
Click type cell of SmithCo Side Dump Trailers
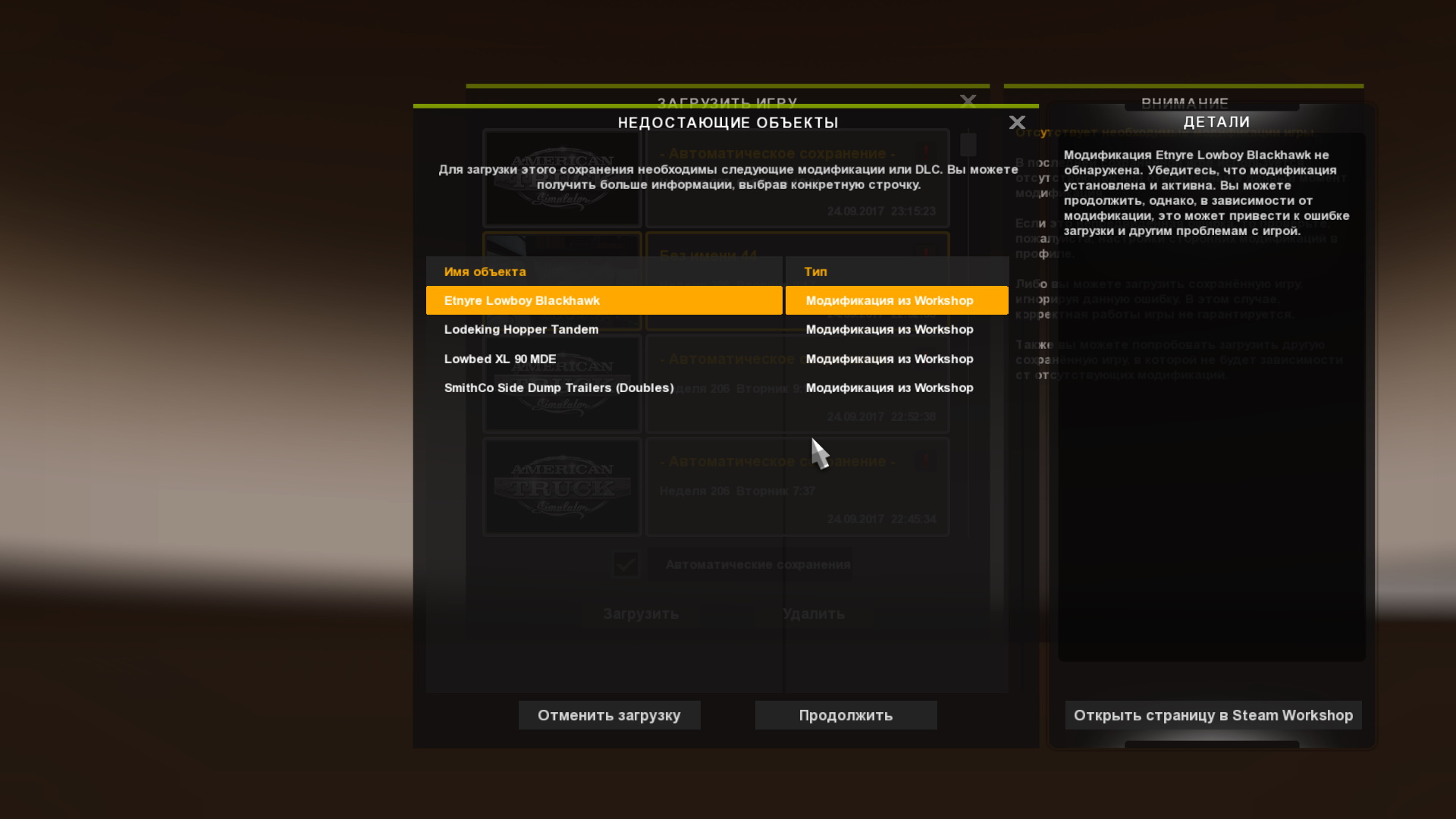pos(897,388)
